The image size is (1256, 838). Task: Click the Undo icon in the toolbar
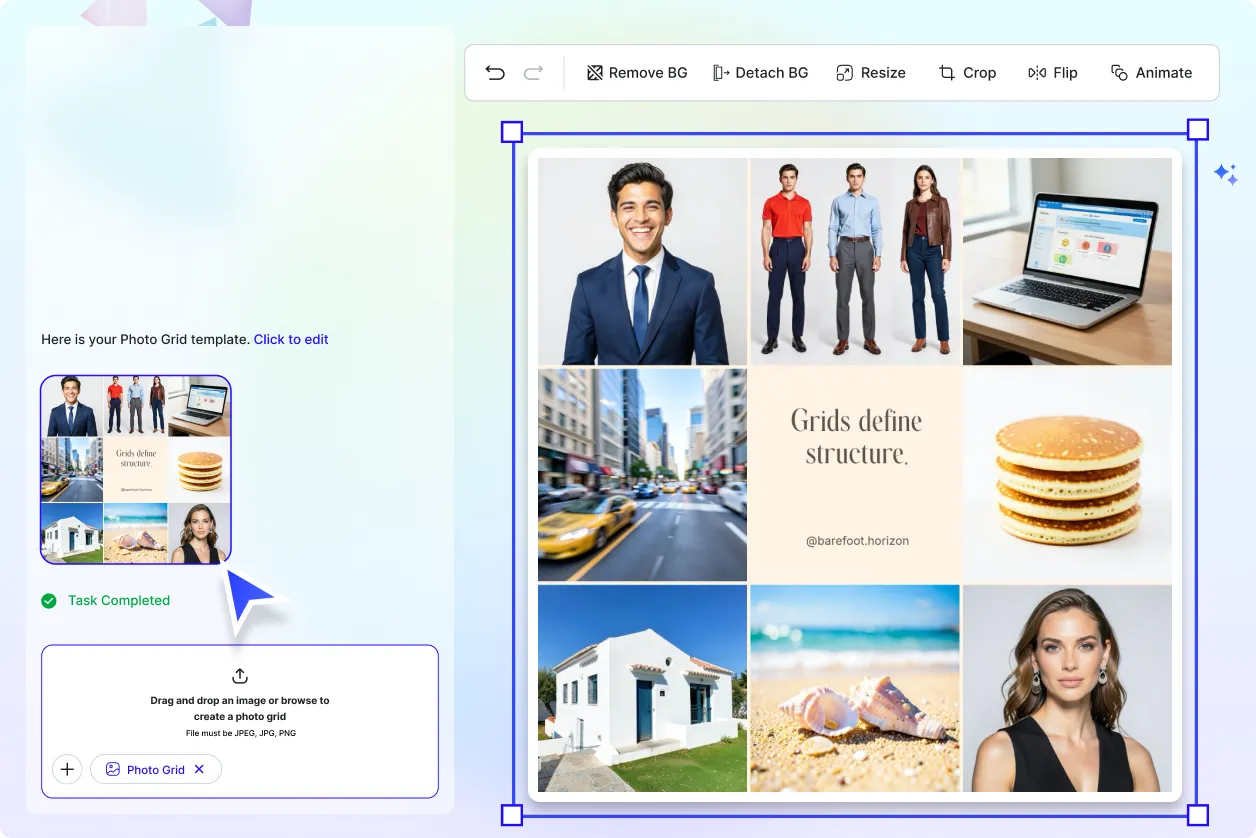(x=494, y=72)
